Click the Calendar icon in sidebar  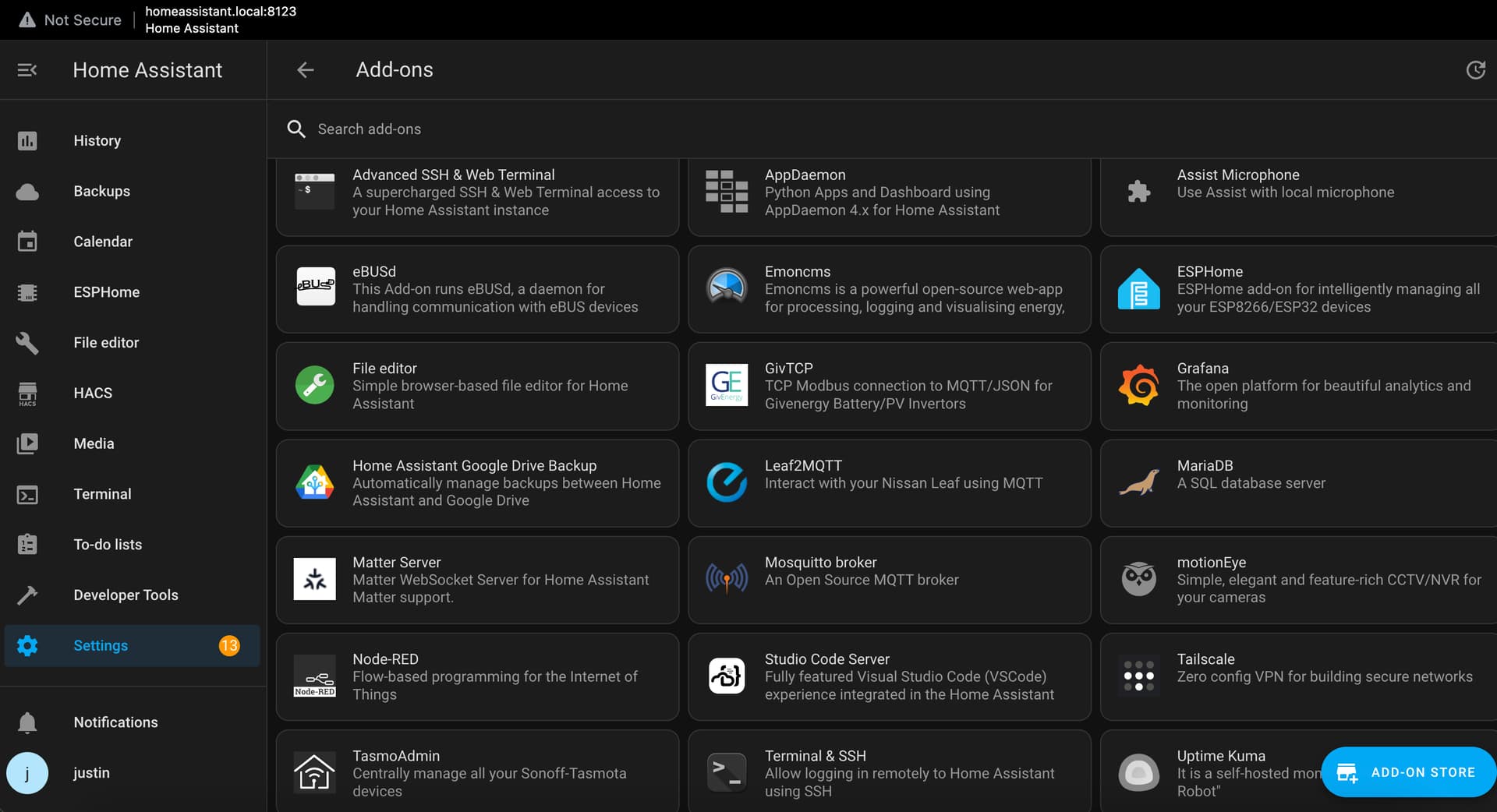tap(27, 242)
